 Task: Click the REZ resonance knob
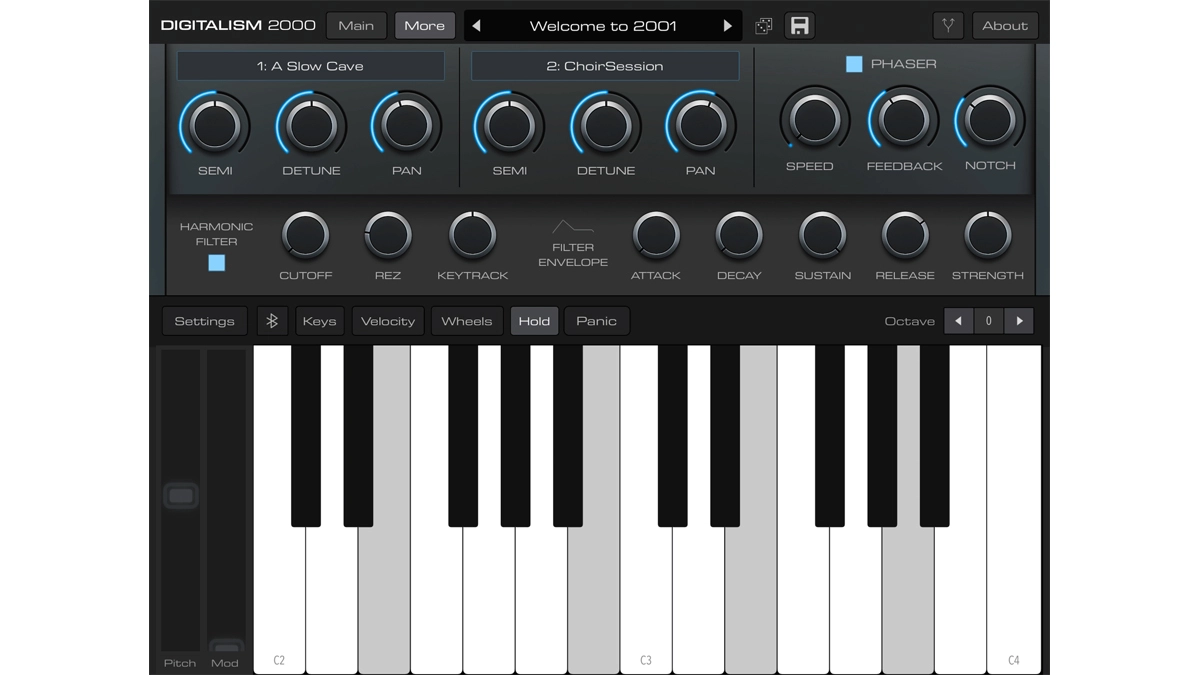point(388,236)
